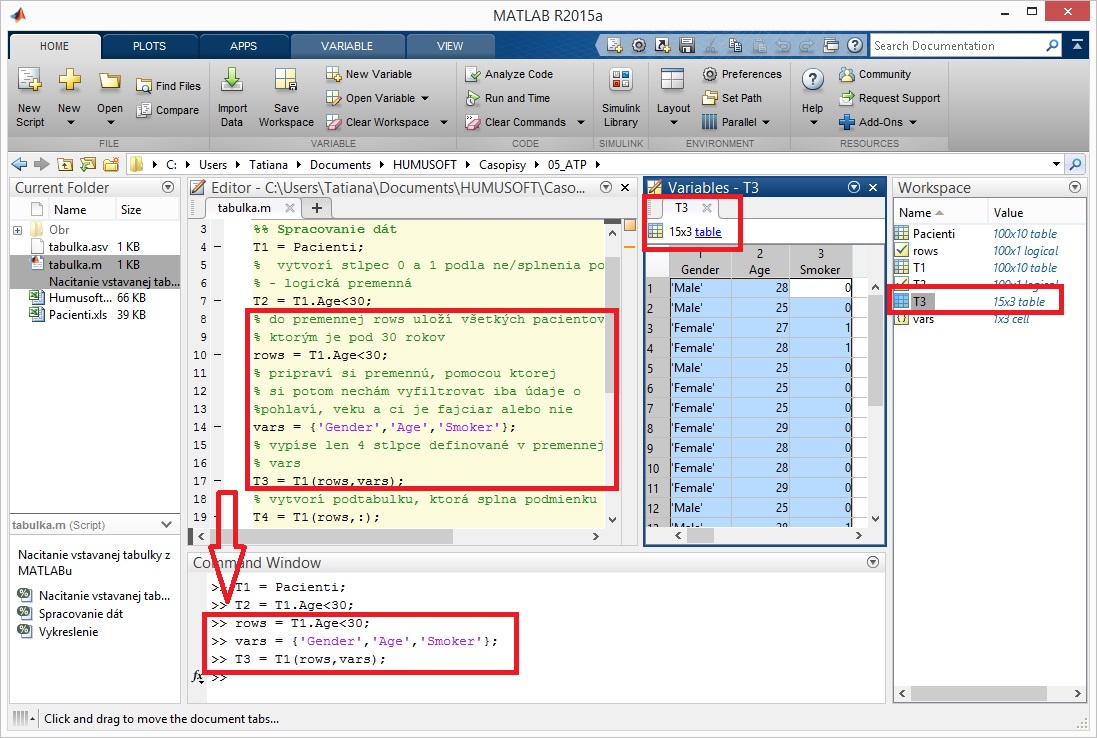Viewport: 1097px width, 738px height.
Task: Switch to the VIEW tab
Action: pos(450,46)
